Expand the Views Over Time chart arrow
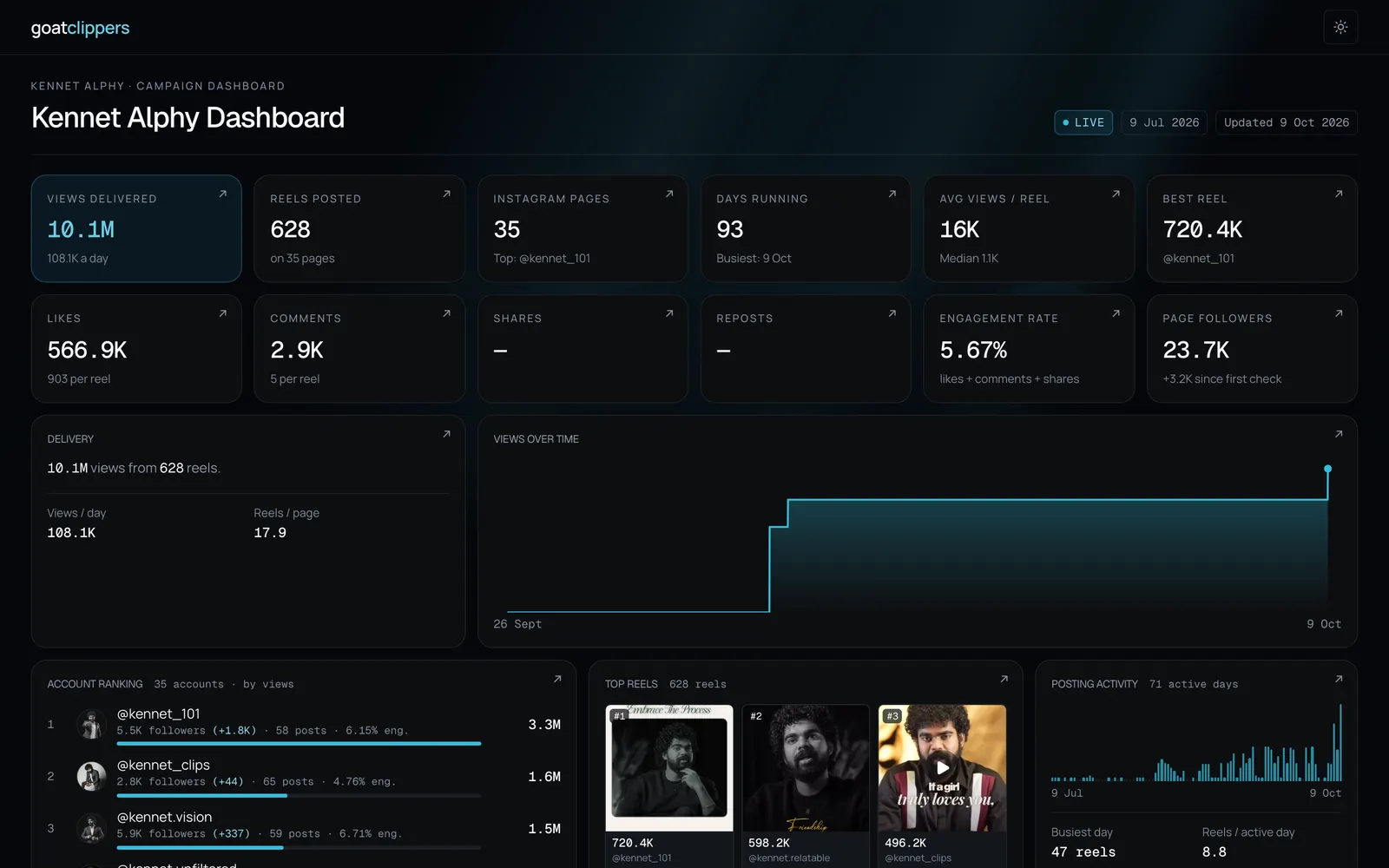Image resolution: width=1389 pixels, height=868 pixels. [x=1339, y=435]
